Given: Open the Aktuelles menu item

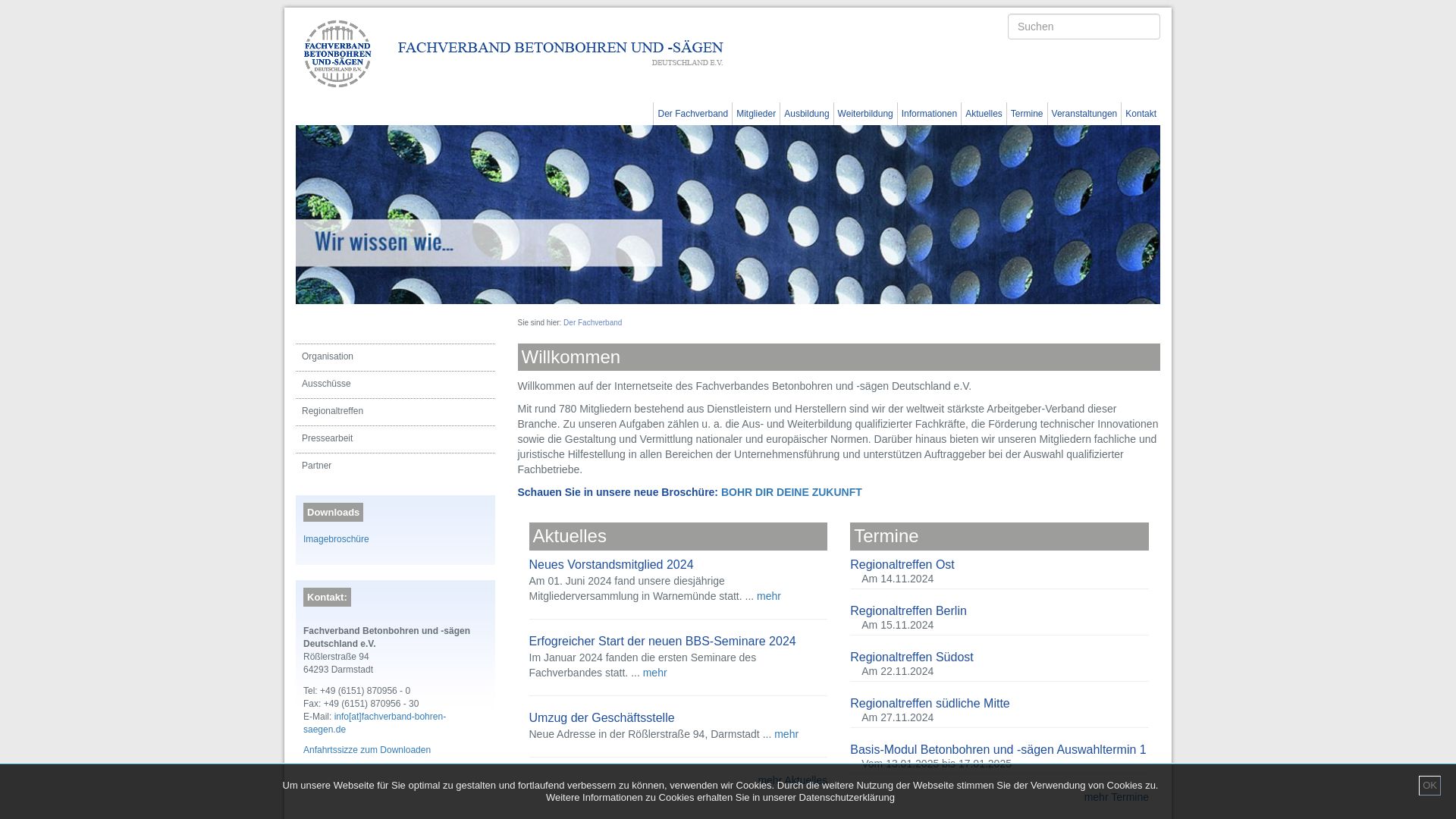Looking at the screenshot, I should click(x=984, y=114).
